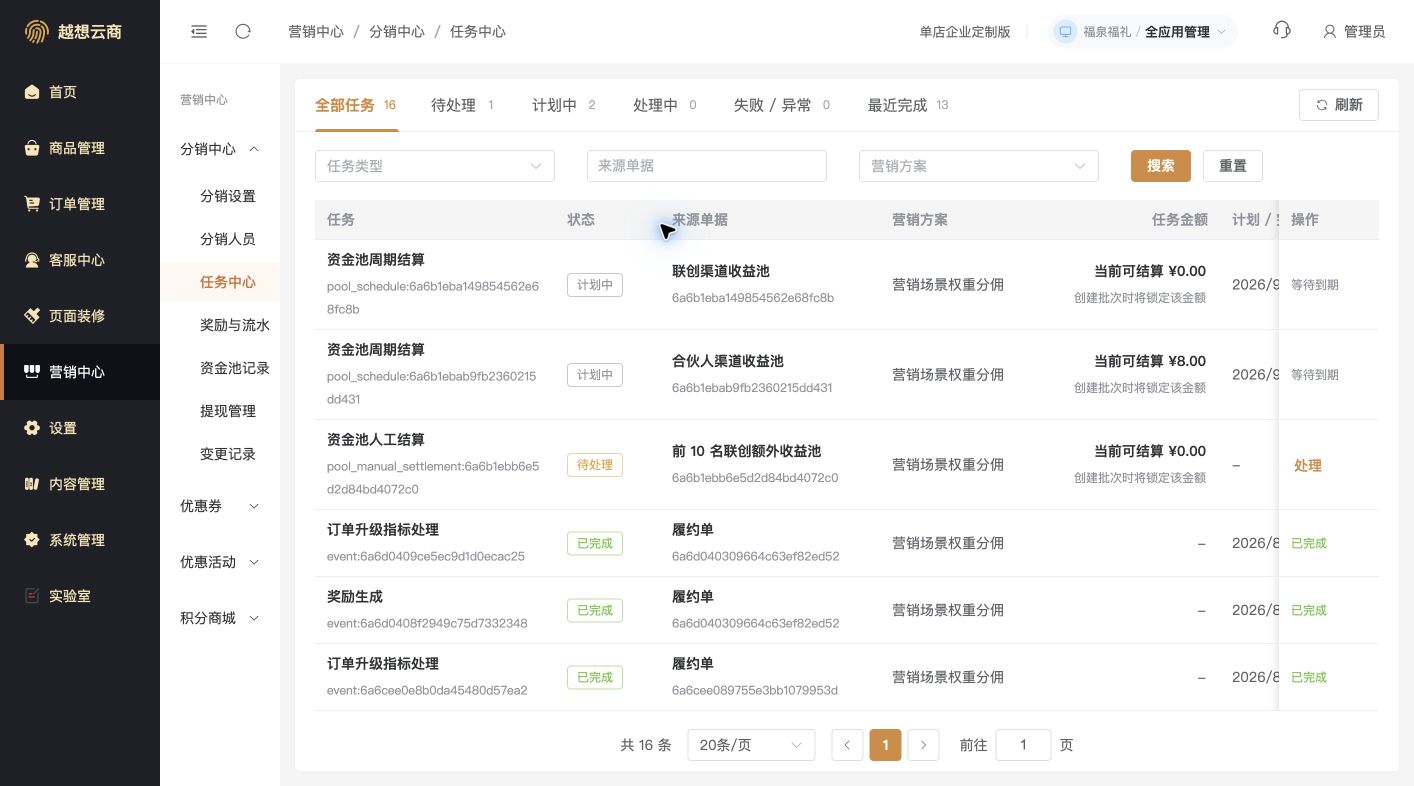The width and height of the screenshot is (1414, 786).
Task: Click the 设置 gear icon
Action: coord(32,428)
